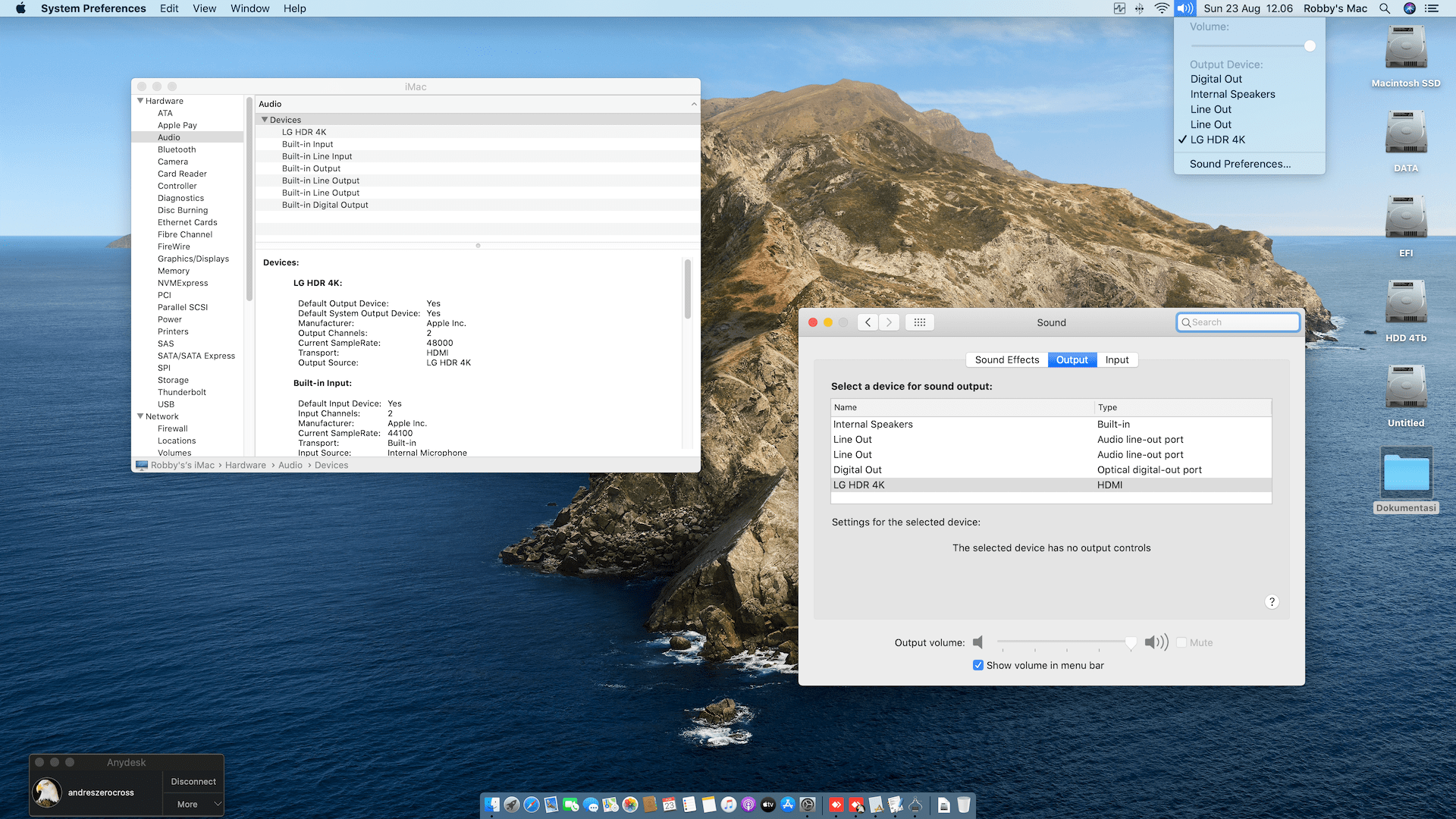Click the Search field in Sound window

[1238, 322]
